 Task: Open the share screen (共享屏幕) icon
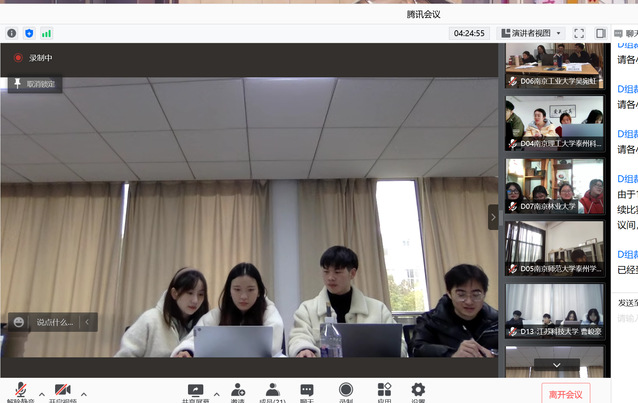(x=195, y=390)
